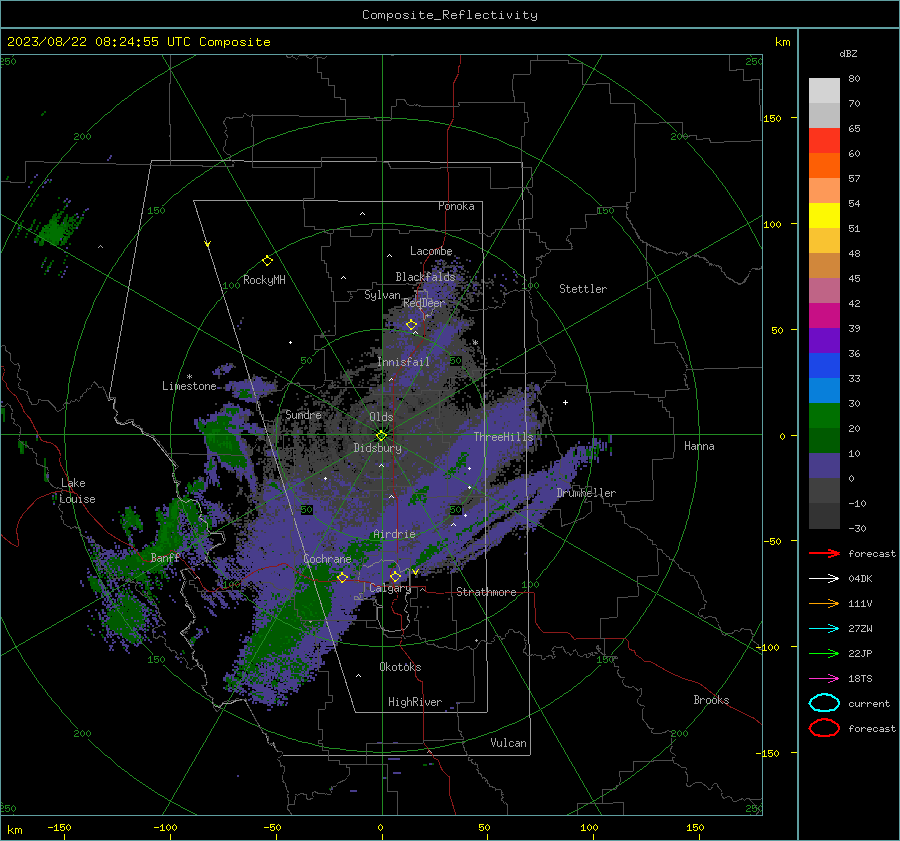Screen dimensions: 900x841
Task: Click the yellow diamond marker below Cochrane
Action: (342, 577)
